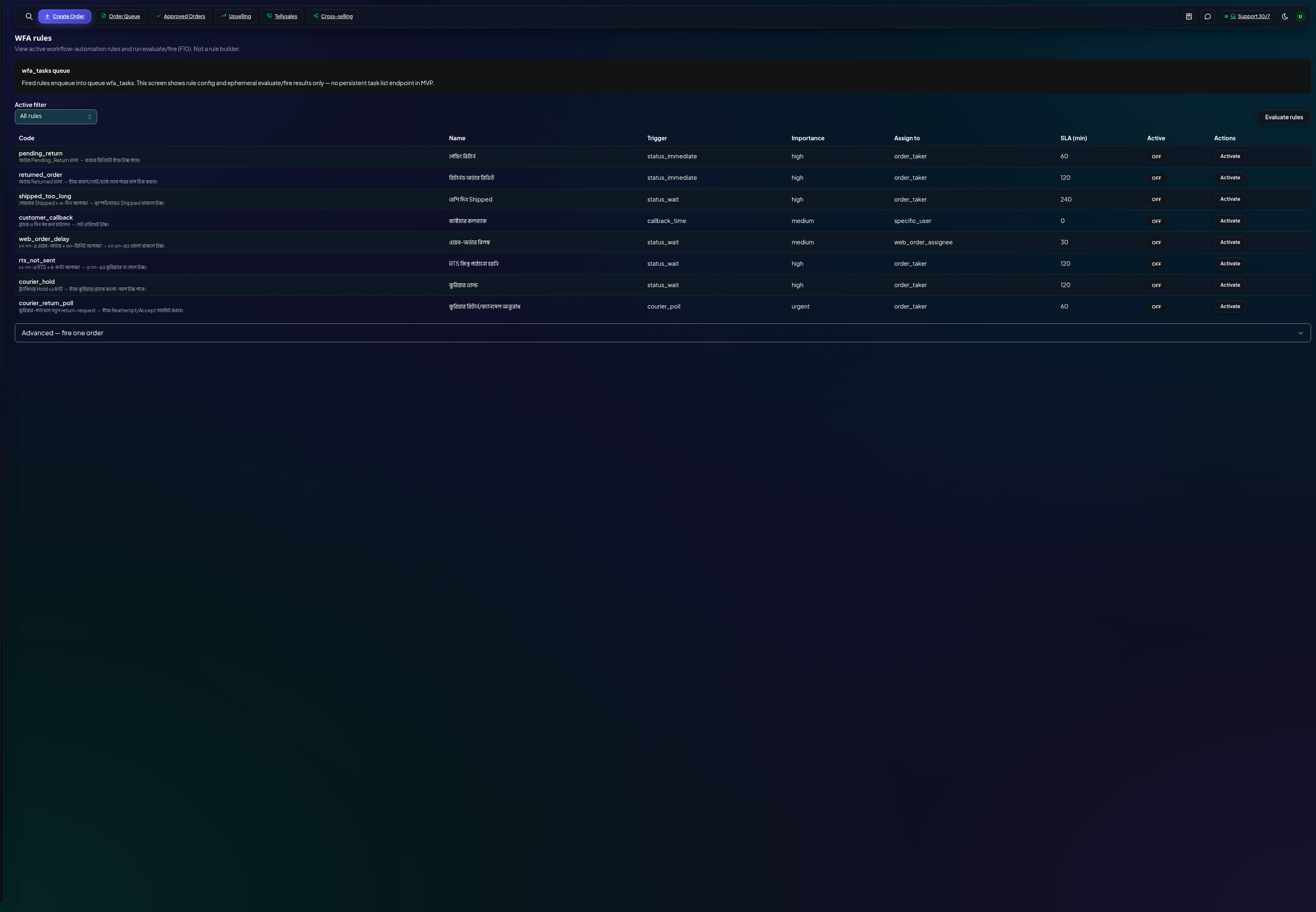
Task: Click OFF badge in courier_hold row
Action: point(1156,285)
